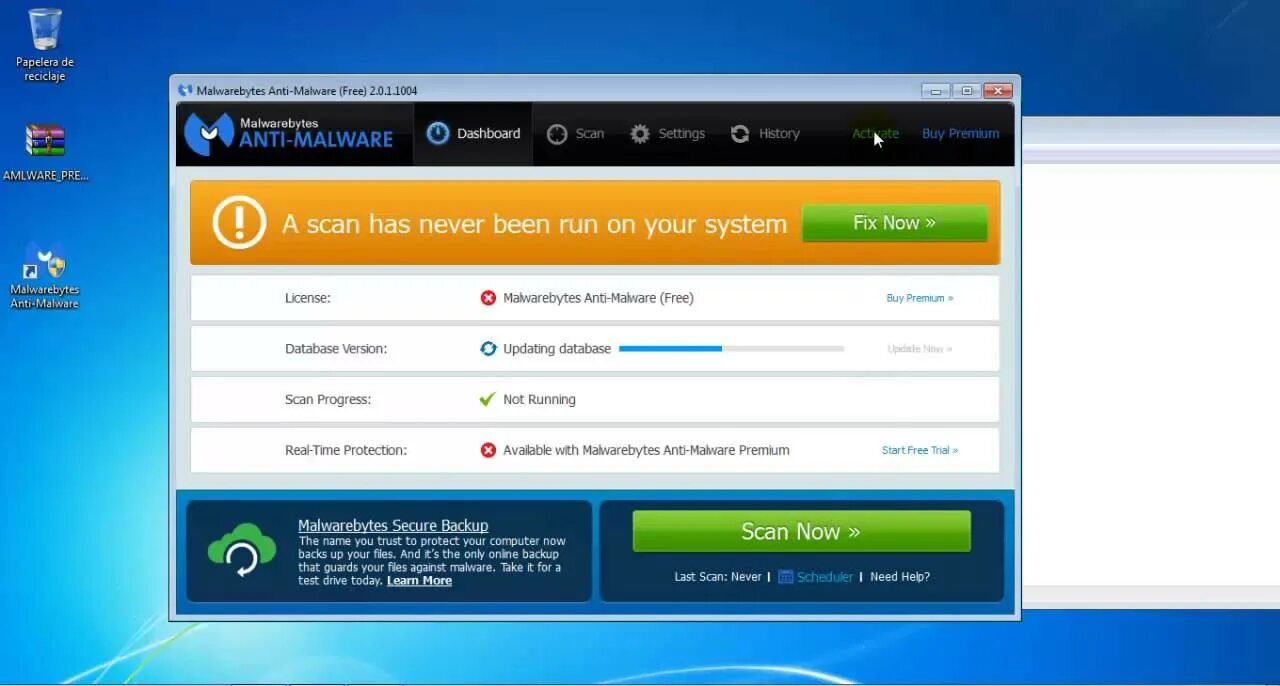Close the Malwarebytes window
The width and height of the screenshot is (1280, 686).
(997, 91)
